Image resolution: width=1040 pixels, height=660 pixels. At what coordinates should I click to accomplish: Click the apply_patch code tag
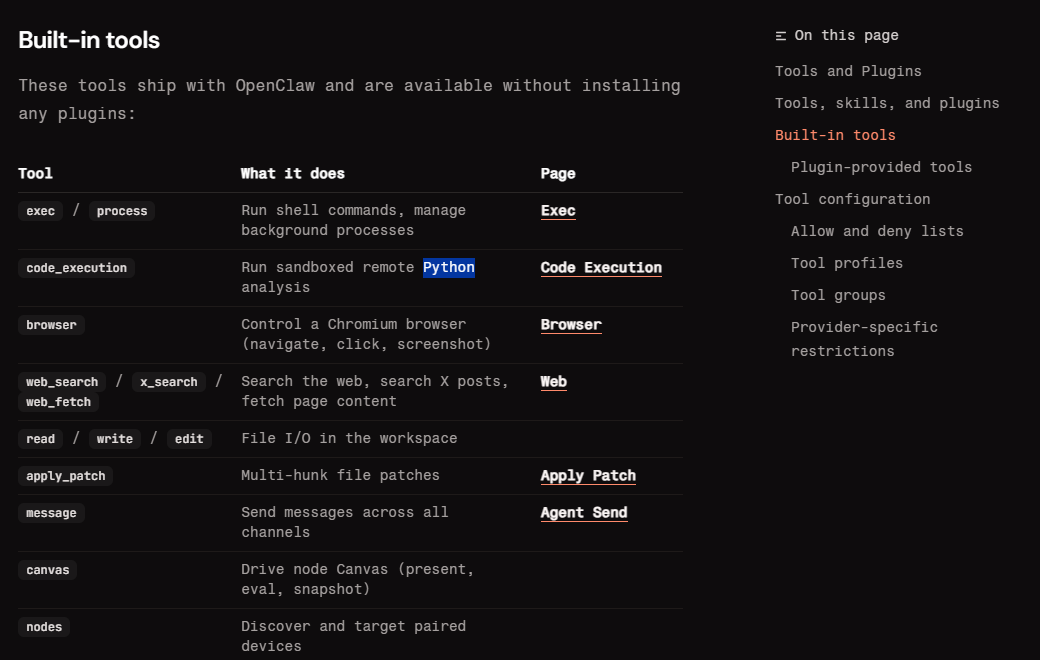66,476
